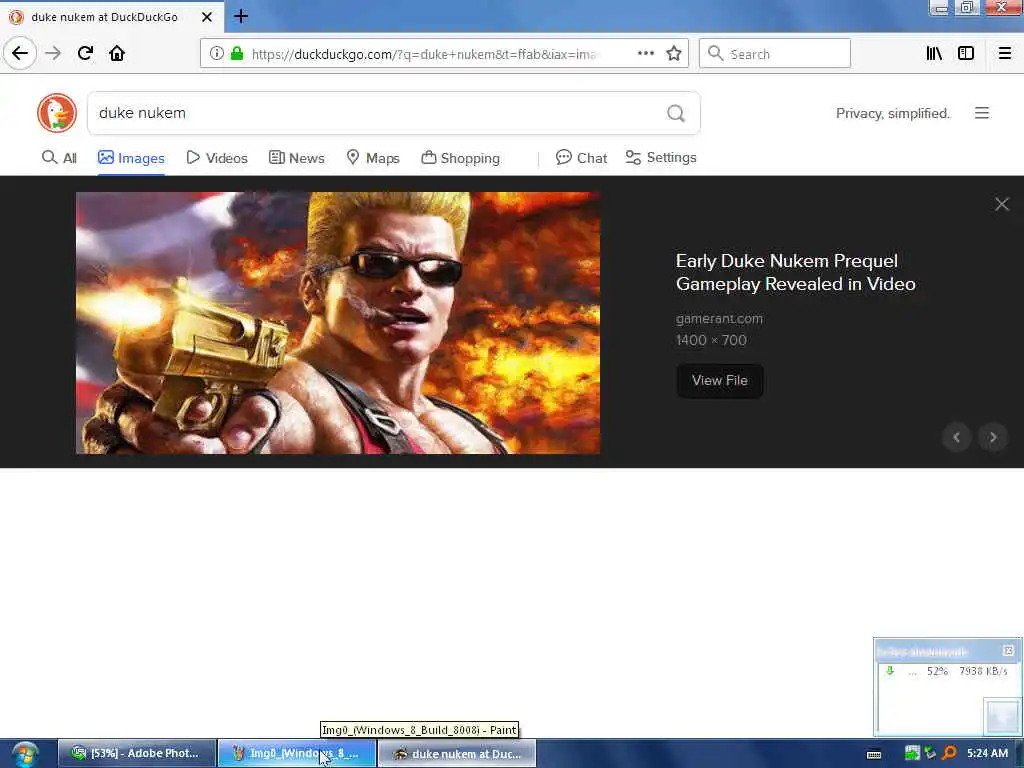
Task: Show site information icon in address bar
Action: (216, 54)
